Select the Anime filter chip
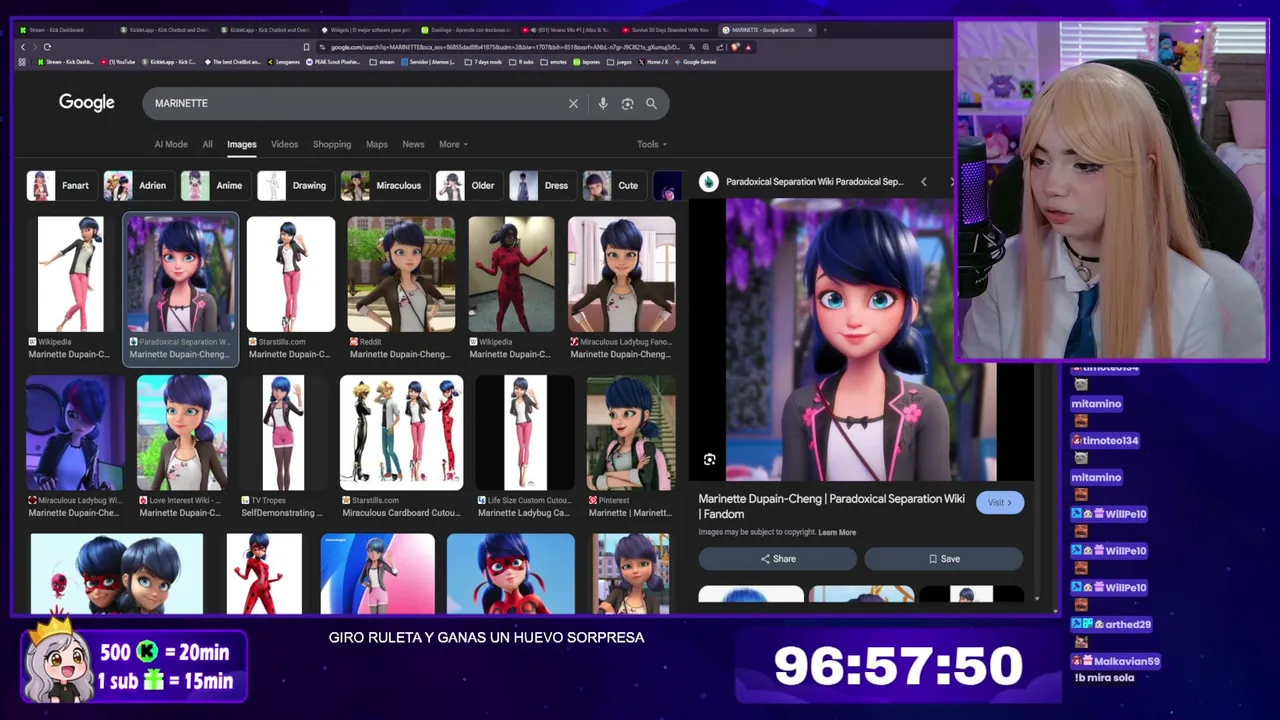The width and height of the screenshot is (1280, 720). [x=214, y=185]
